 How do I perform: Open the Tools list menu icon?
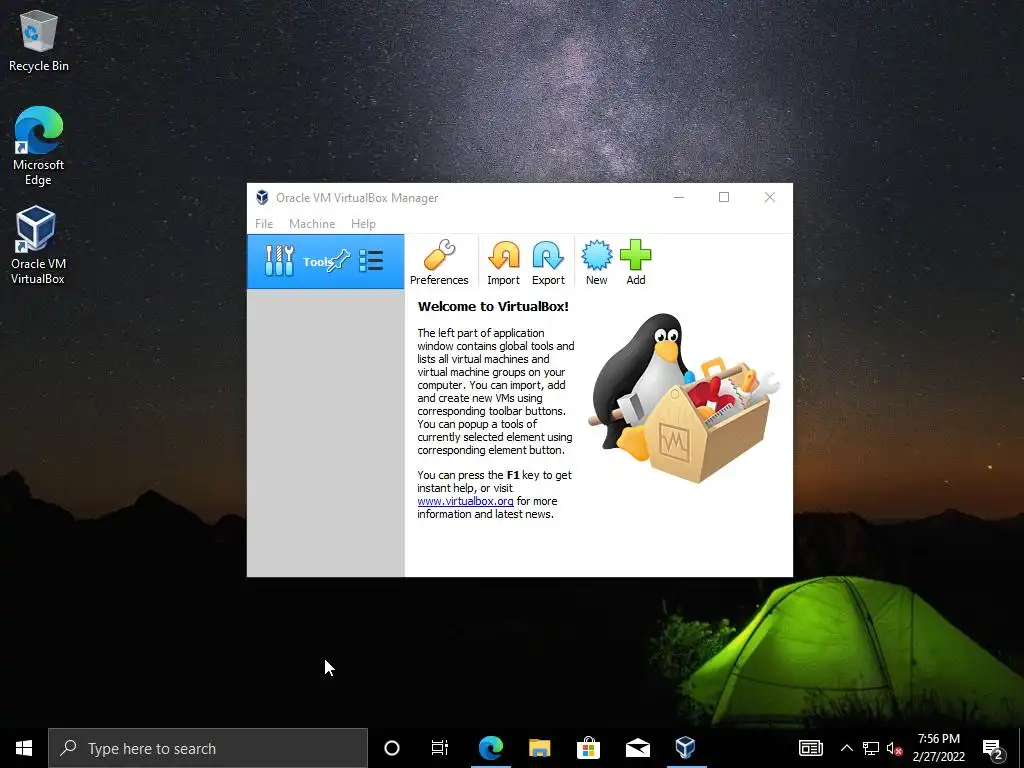point(371,261)
